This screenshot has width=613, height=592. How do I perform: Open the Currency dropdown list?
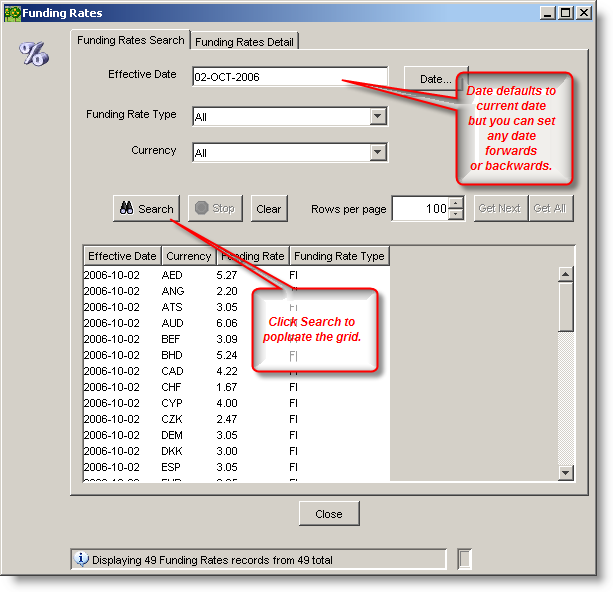[377, 152]
